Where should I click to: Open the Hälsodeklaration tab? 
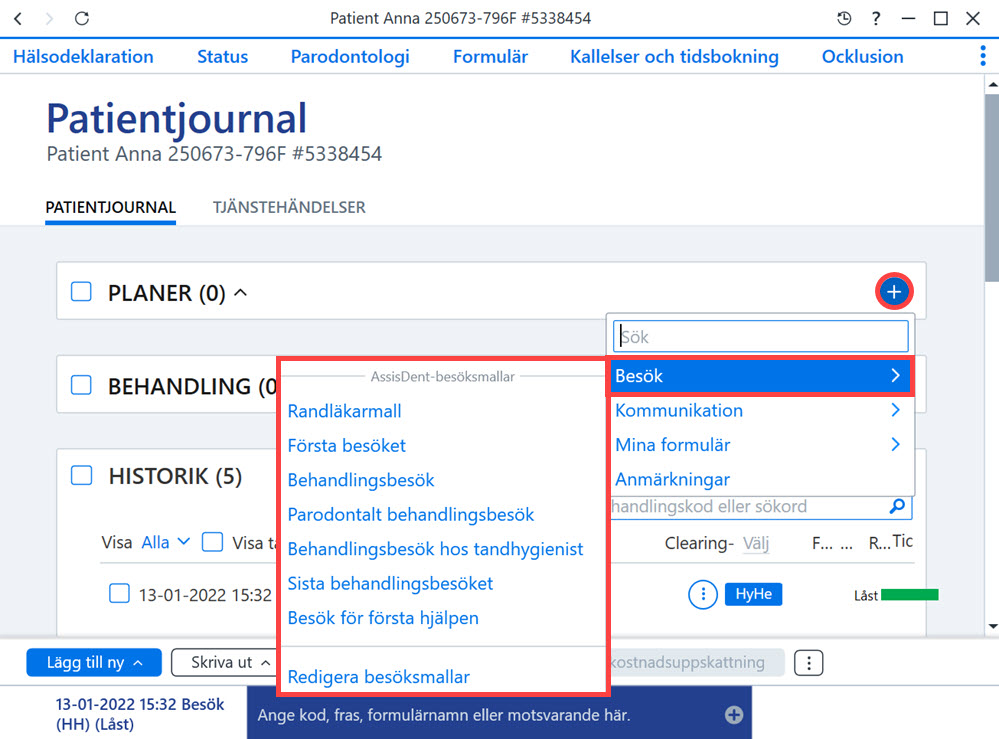point(83,57)
